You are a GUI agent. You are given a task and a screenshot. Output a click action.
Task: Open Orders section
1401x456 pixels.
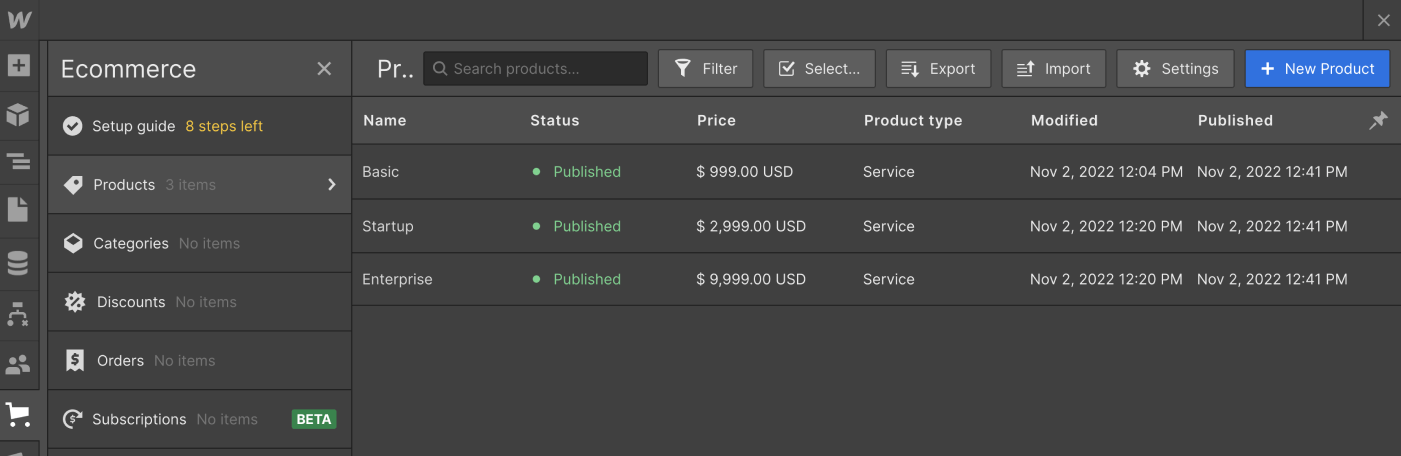pyautogui.click(x=200, y=360)
